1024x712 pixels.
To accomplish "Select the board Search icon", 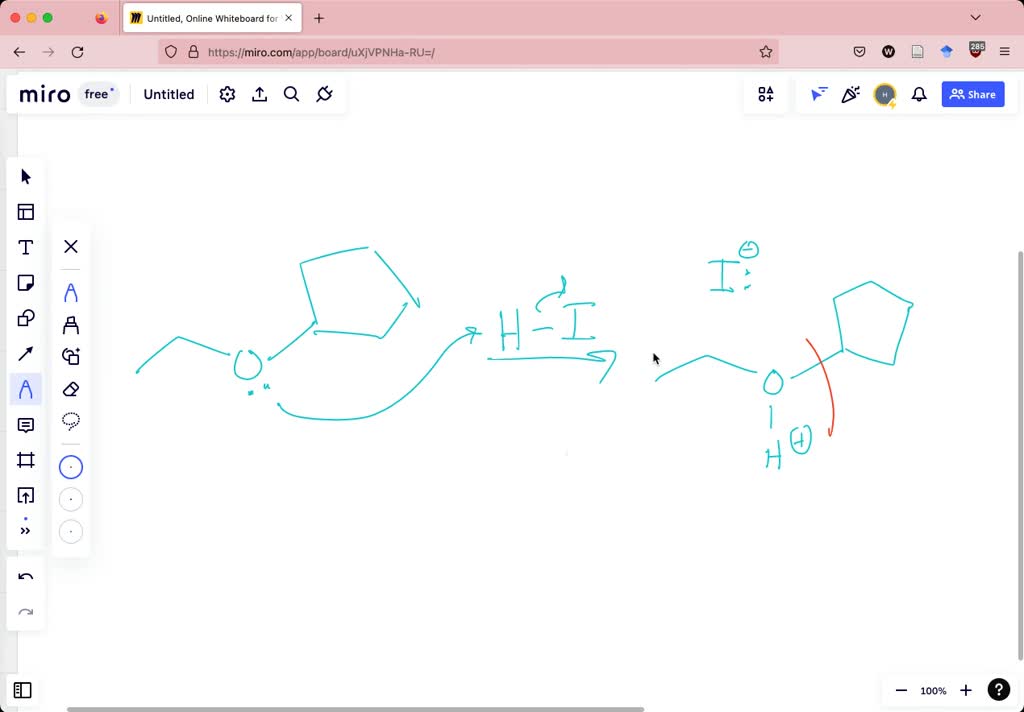I will (x=291, y=94).
